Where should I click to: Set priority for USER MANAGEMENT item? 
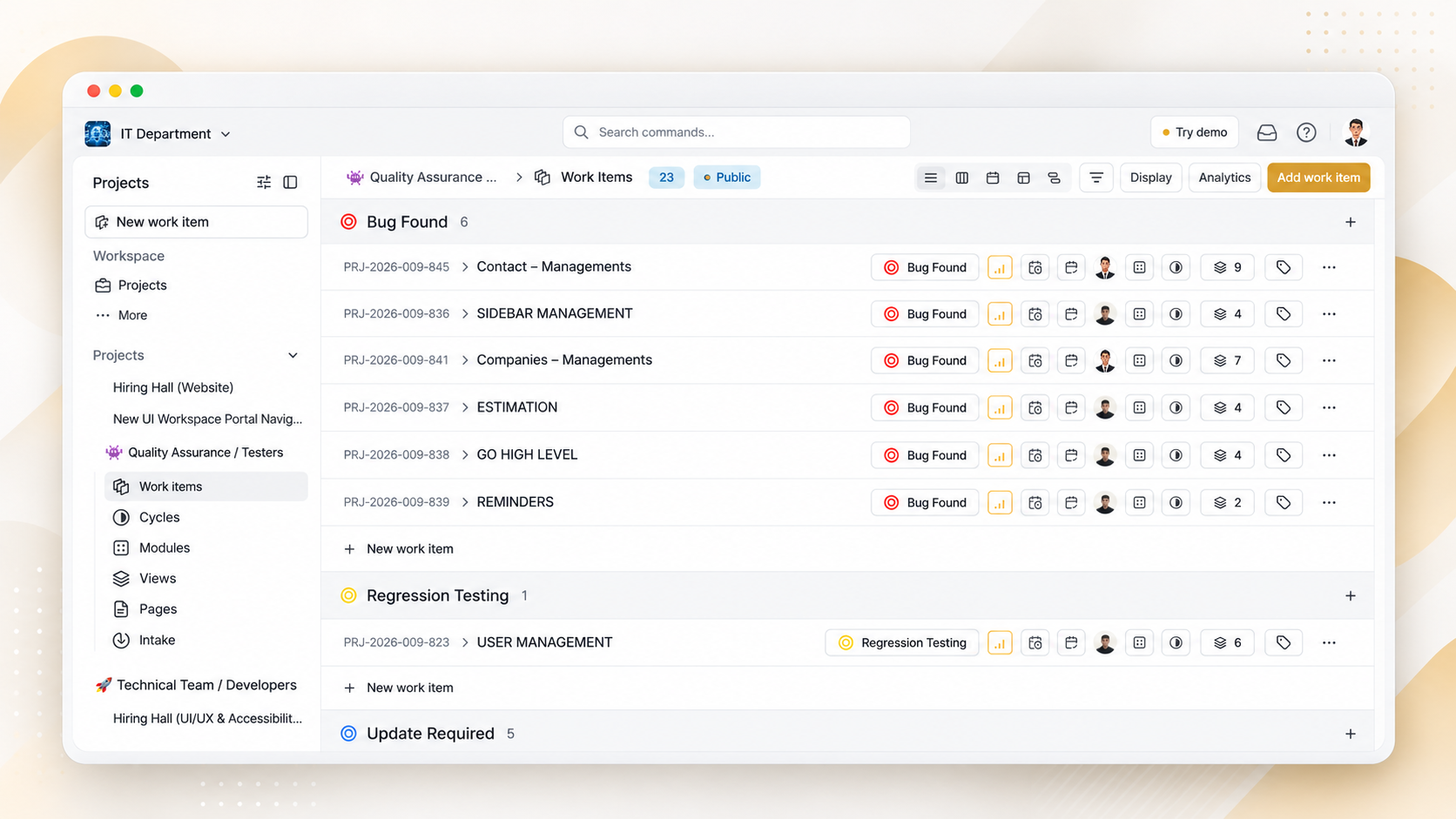click(1000, 642)
